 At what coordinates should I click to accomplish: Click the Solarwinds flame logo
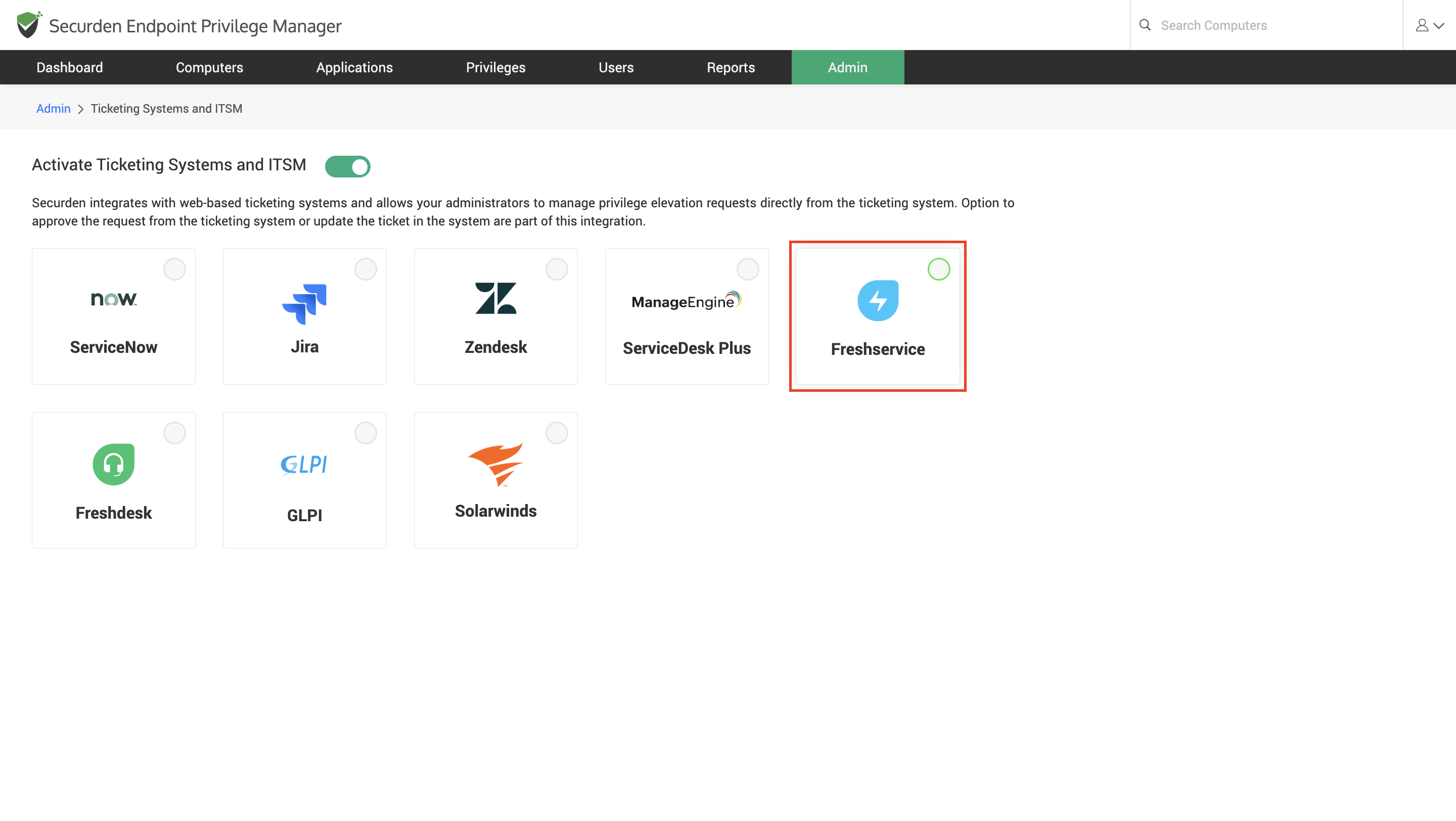(x=495, y=464)
